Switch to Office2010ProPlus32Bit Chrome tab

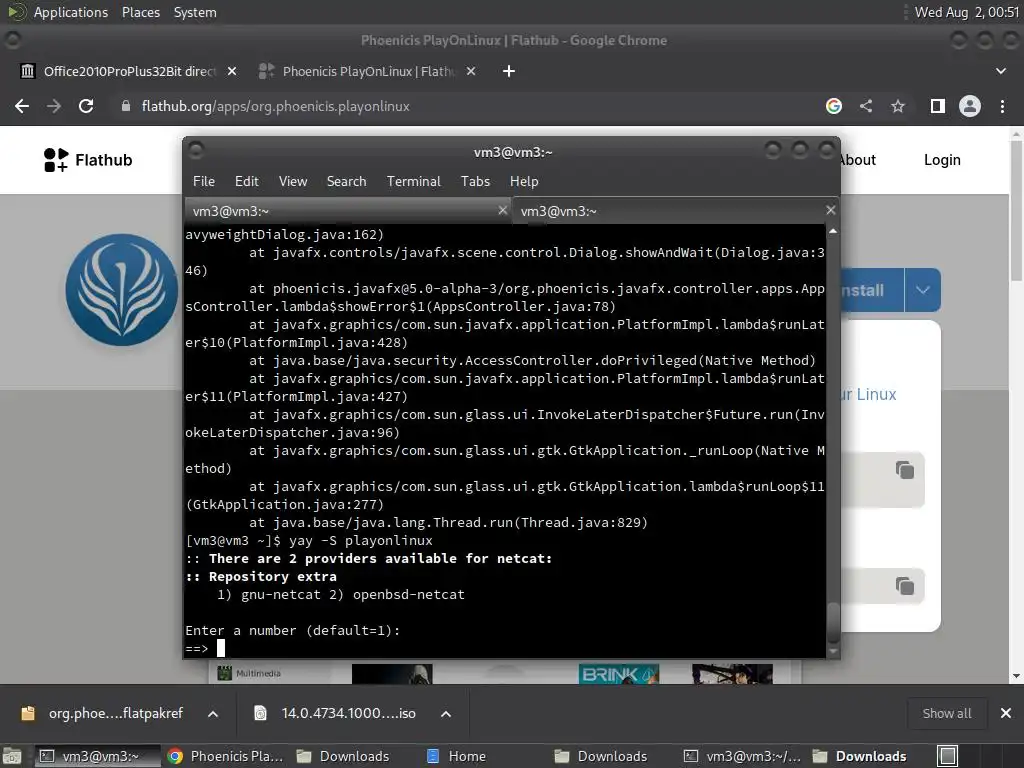click(129, 71)
